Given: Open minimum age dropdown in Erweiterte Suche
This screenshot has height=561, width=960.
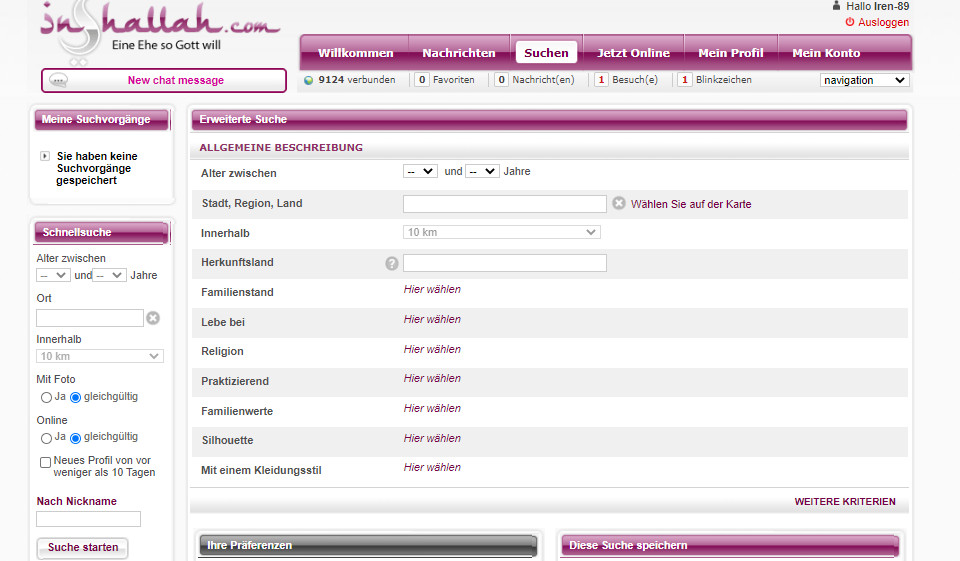Looking at the screenshot, I should pos(420,172).
